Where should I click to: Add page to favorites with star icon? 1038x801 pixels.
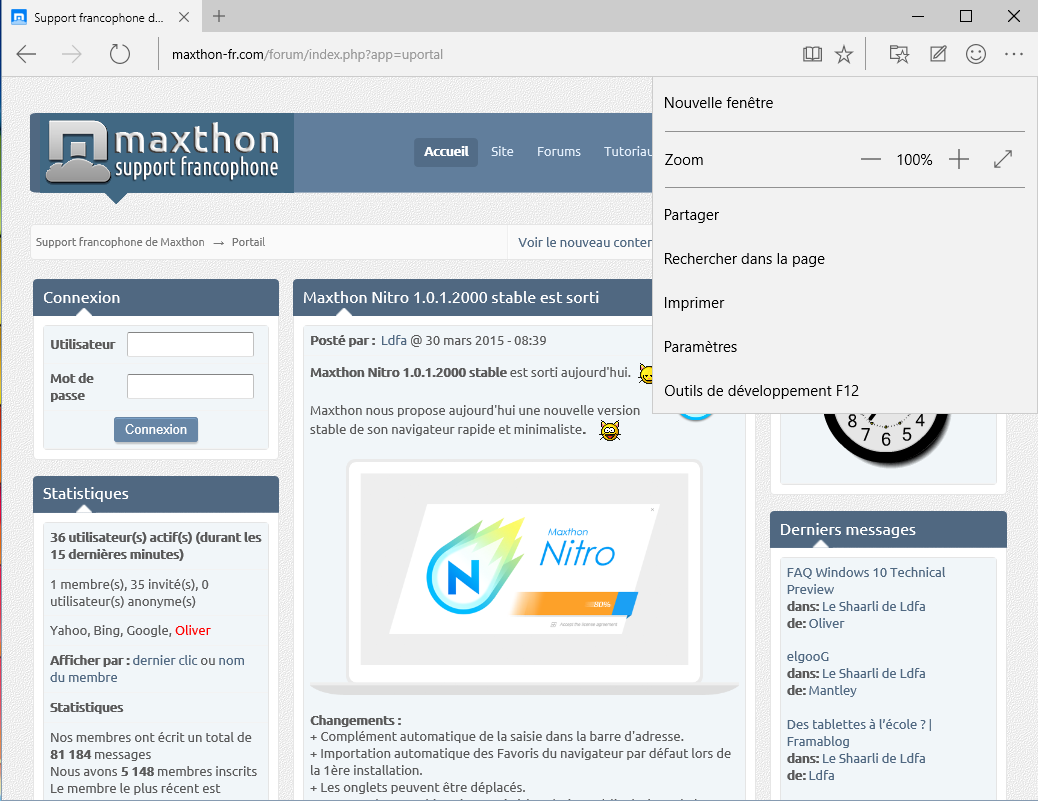843,54
